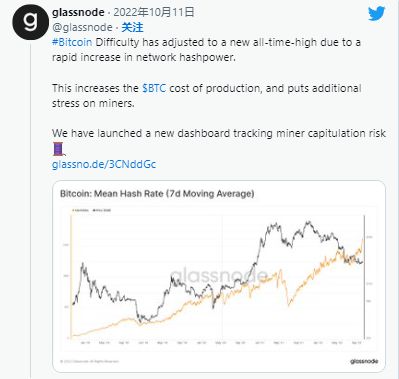Click the black price legend entry
Image resolution: width=399 pixels, height=379 pixels.
(102, 210)
